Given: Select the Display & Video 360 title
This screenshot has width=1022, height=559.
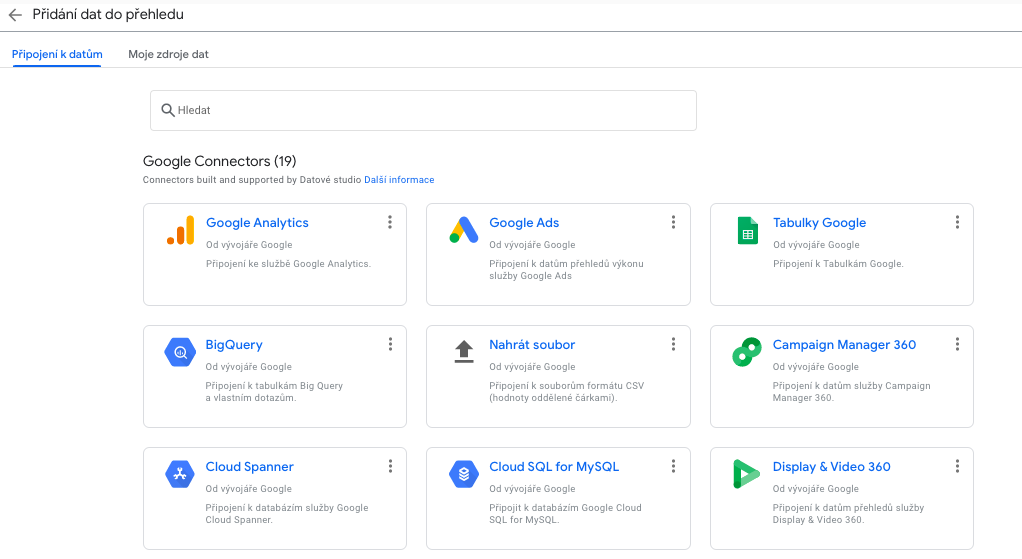Looking at the screenshot, I should pyautogui.click(x=832, y=466).
